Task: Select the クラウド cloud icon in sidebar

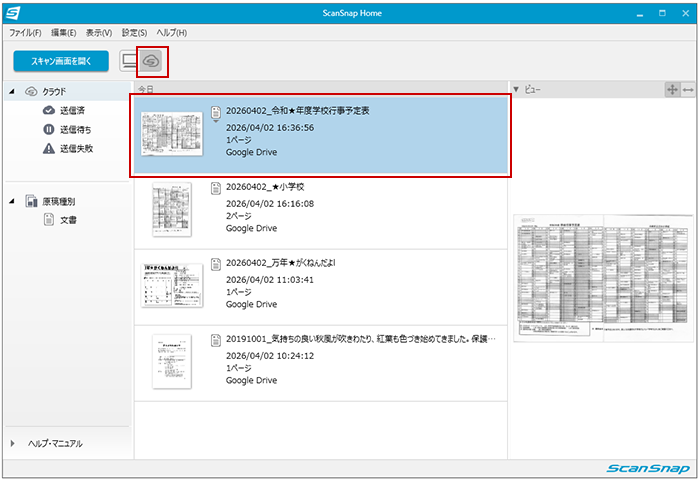Action: (x=31, y=92)
